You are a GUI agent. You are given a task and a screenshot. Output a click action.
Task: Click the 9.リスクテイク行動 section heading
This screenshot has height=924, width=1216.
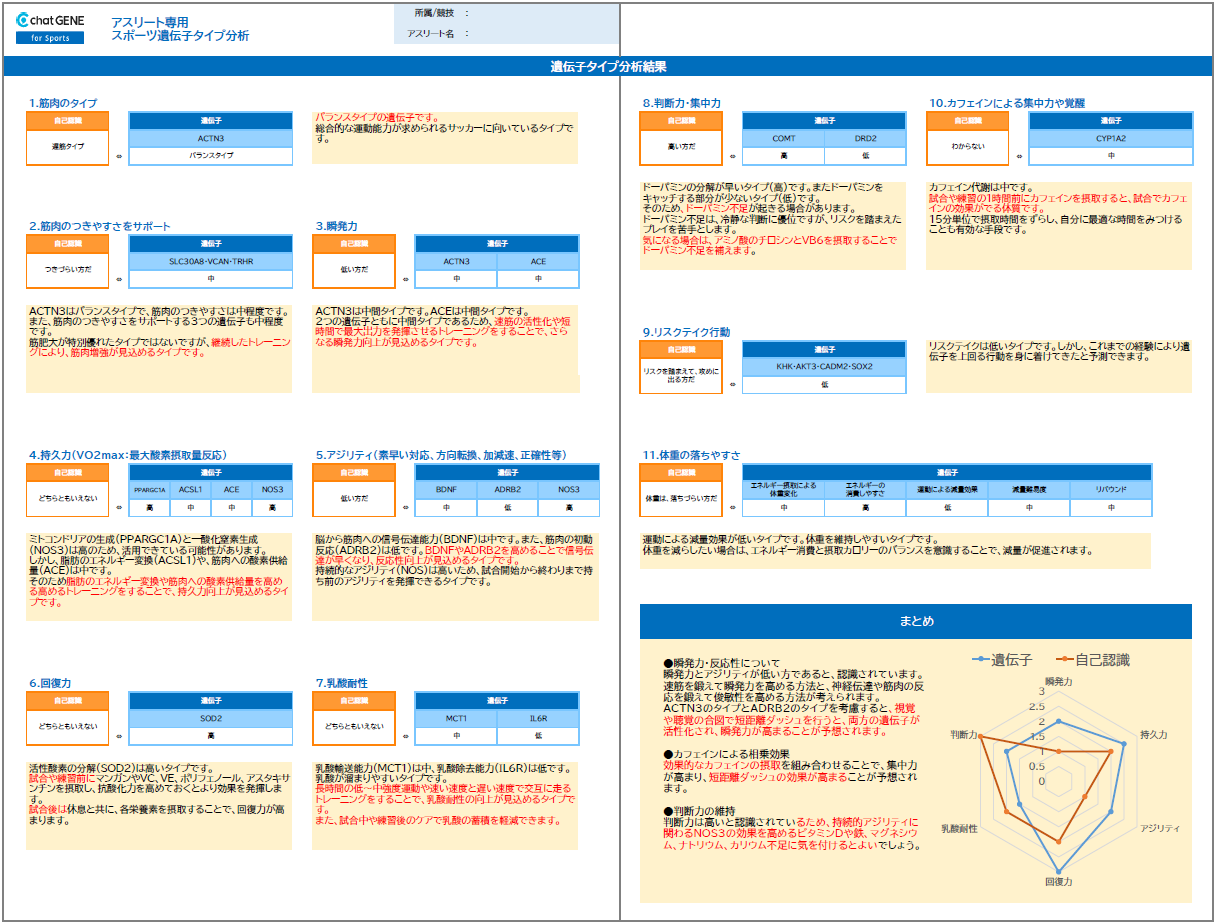point(686,332)
